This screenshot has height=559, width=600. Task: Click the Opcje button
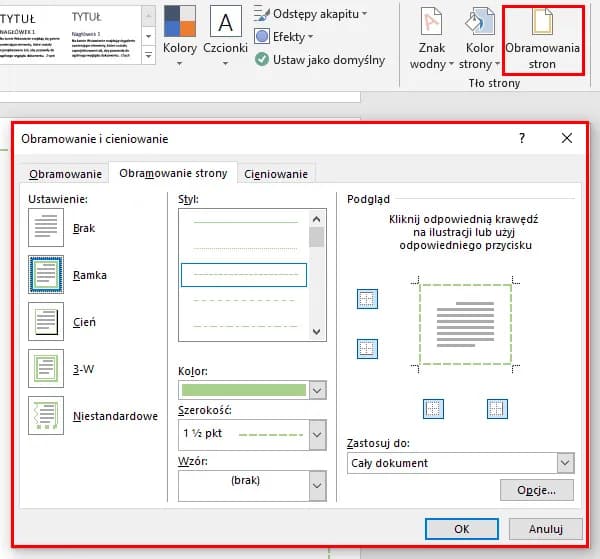[536, 490]
